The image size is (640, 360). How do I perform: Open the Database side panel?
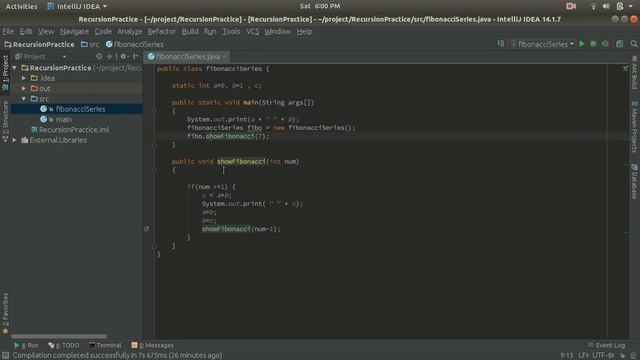pos(634,182)
